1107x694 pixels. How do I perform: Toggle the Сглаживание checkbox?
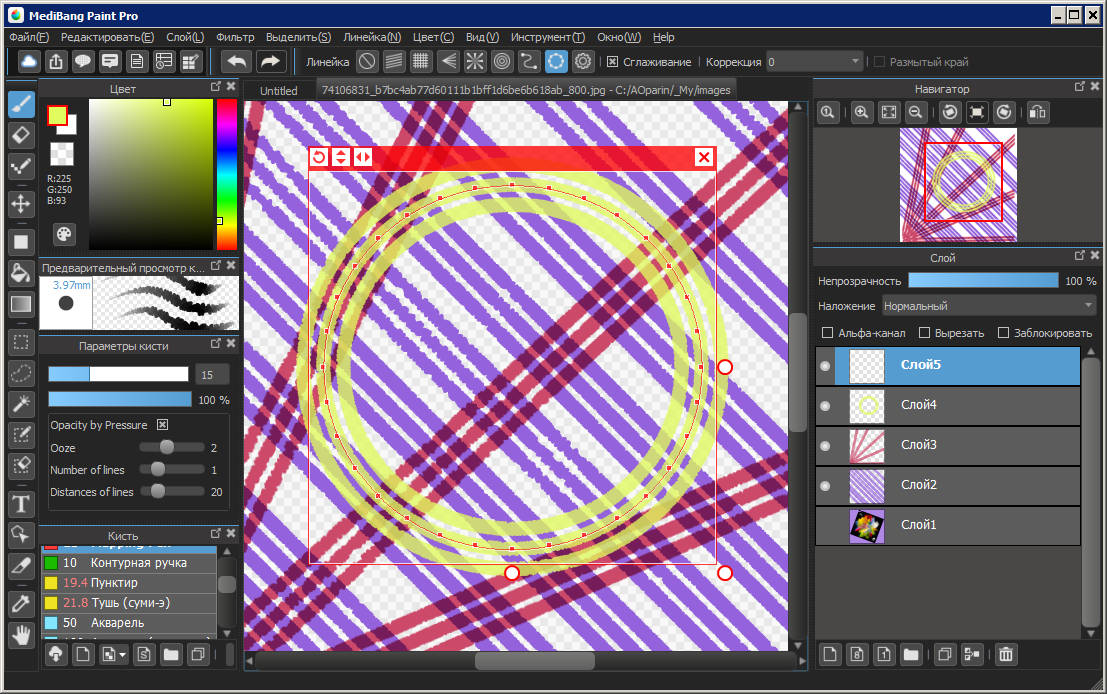[x=612, y=62]
